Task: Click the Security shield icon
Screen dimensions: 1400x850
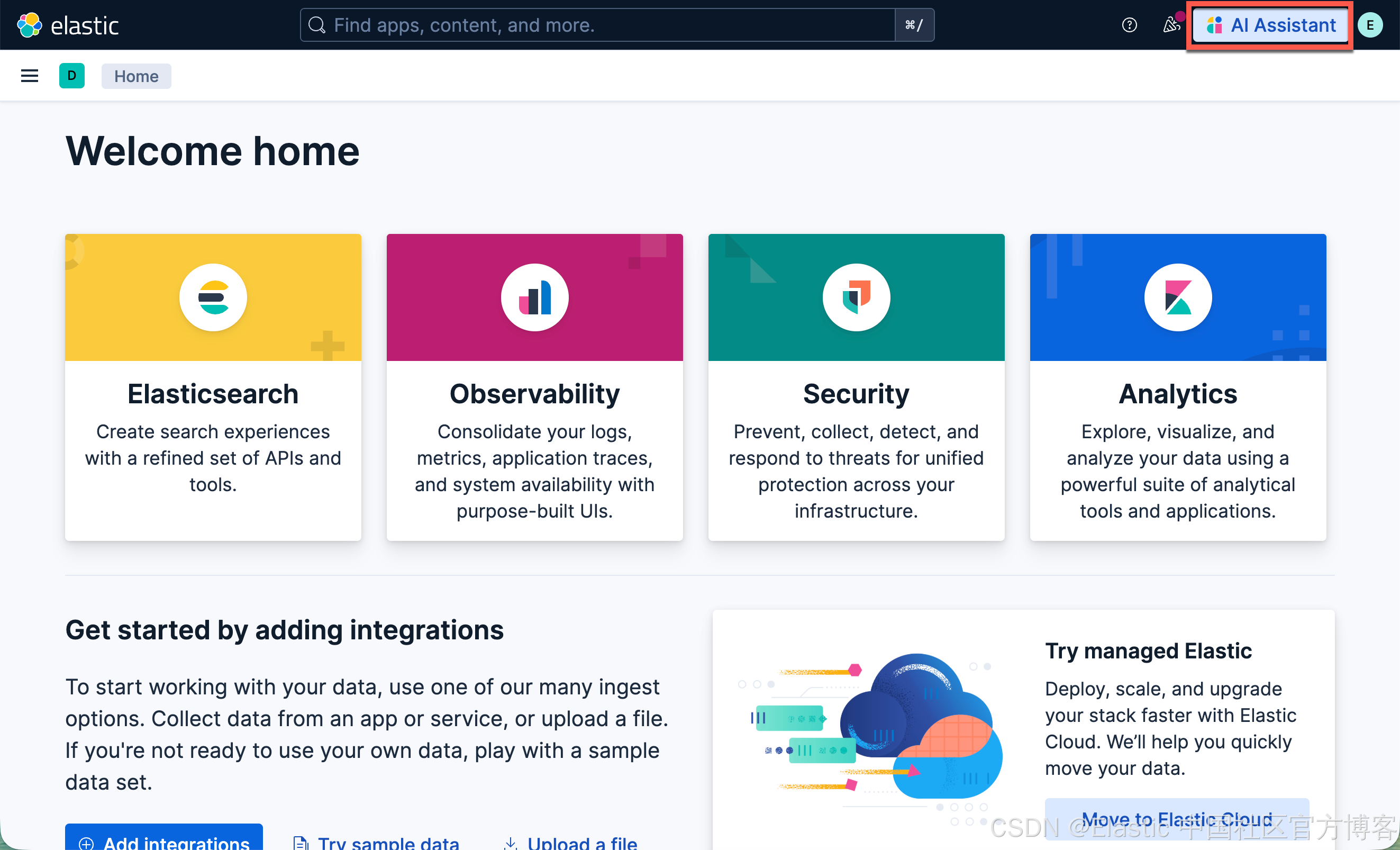Action: pos(856,297)
